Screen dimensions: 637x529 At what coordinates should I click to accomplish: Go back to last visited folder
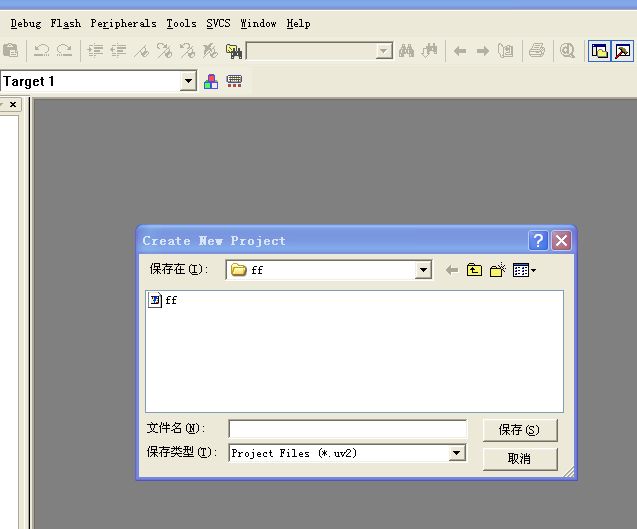coord(451,270)
